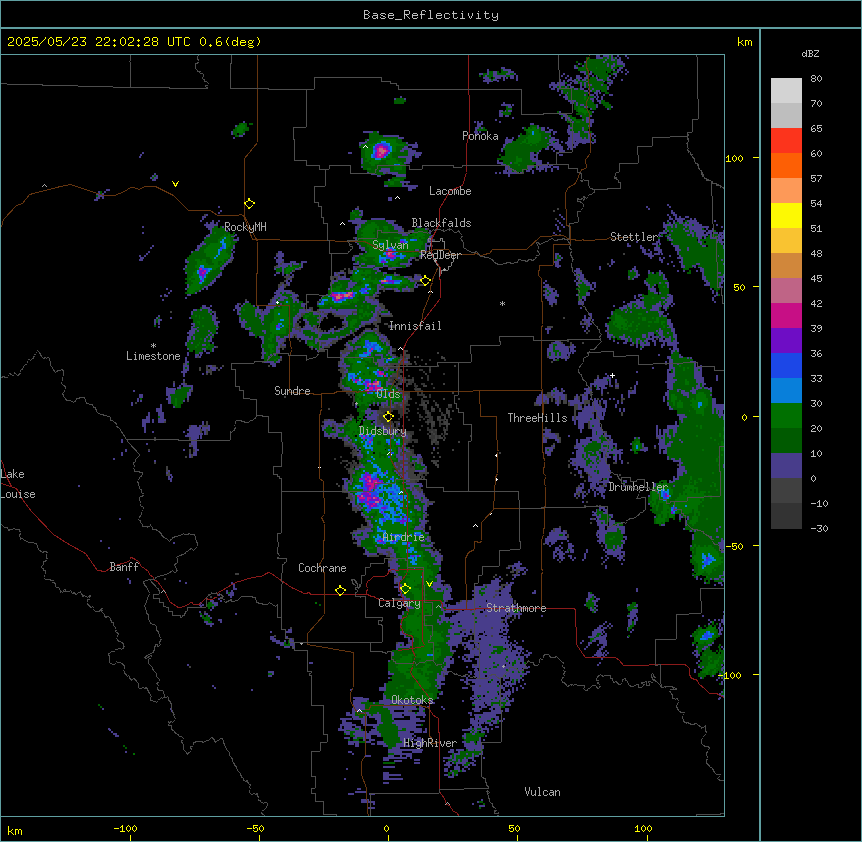Image resolution: width=862 pixels, height=842 pixels.
Task: Click the dark orange swatch below red
Action: pos(786,165)
